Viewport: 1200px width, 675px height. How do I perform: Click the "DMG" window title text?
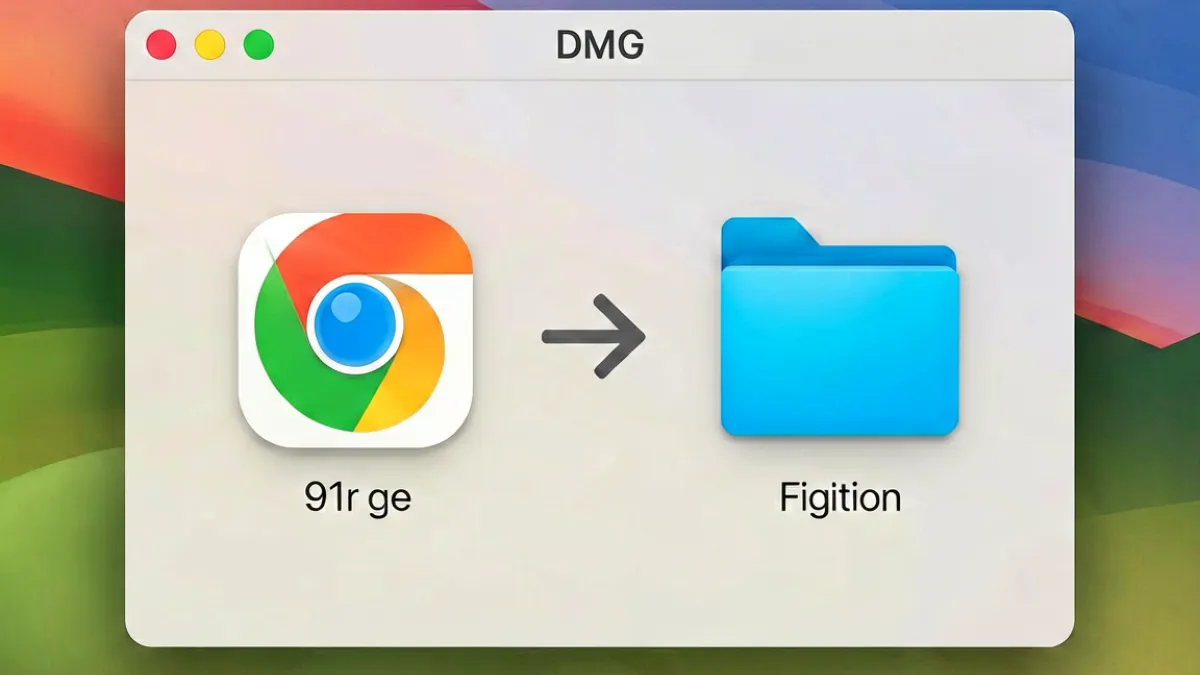pyautogui.click(x=600, y=45)
